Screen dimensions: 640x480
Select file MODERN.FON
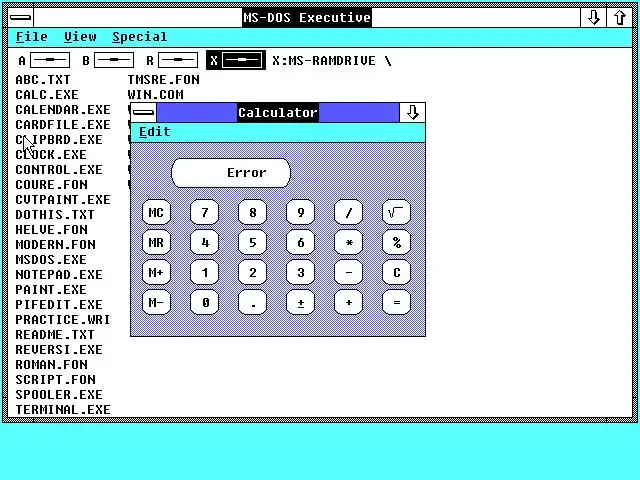[x=56, y=245]
